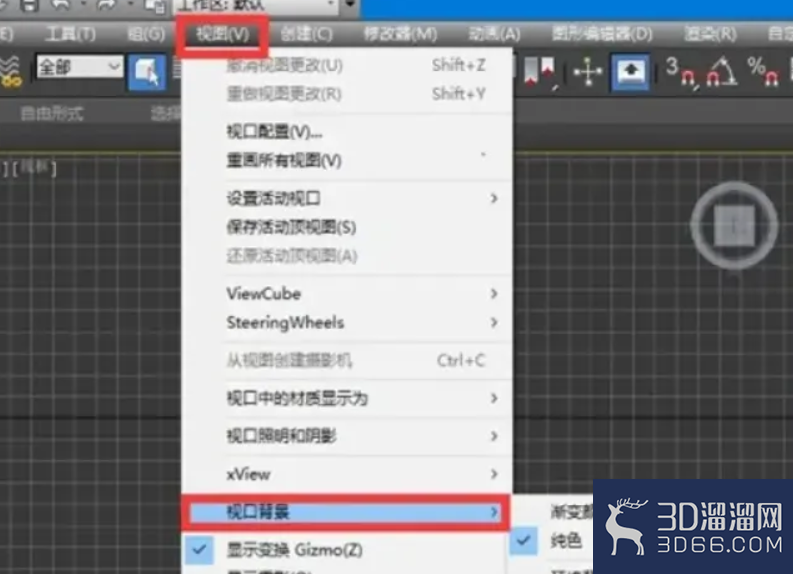This screenshot has height=574, width=793.
Task: Click the dimmed 从视图创建摄影机 entry
Action: pos(347,361)
